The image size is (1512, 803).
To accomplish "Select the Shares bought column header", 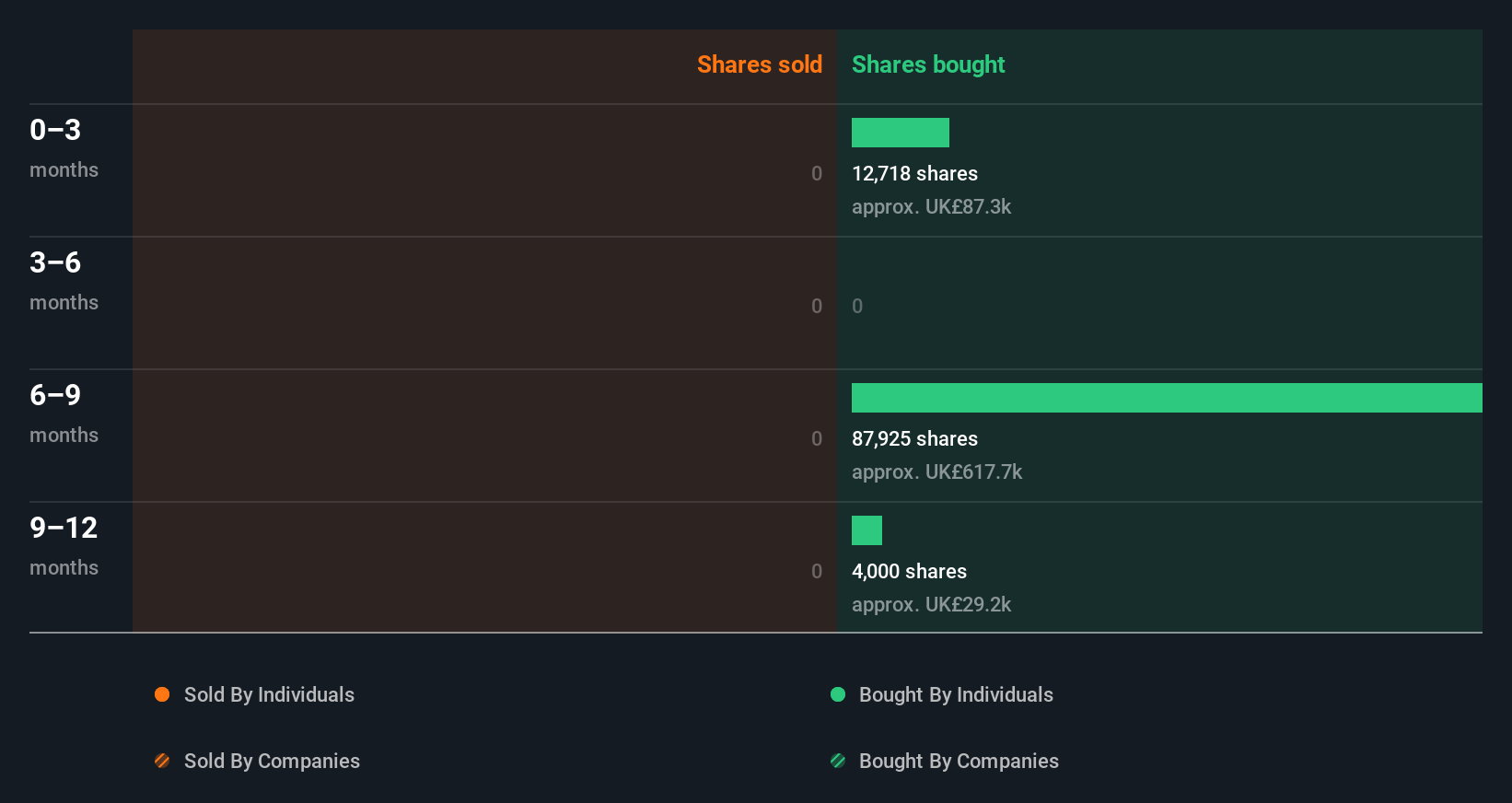I will (x=928, y=64).
